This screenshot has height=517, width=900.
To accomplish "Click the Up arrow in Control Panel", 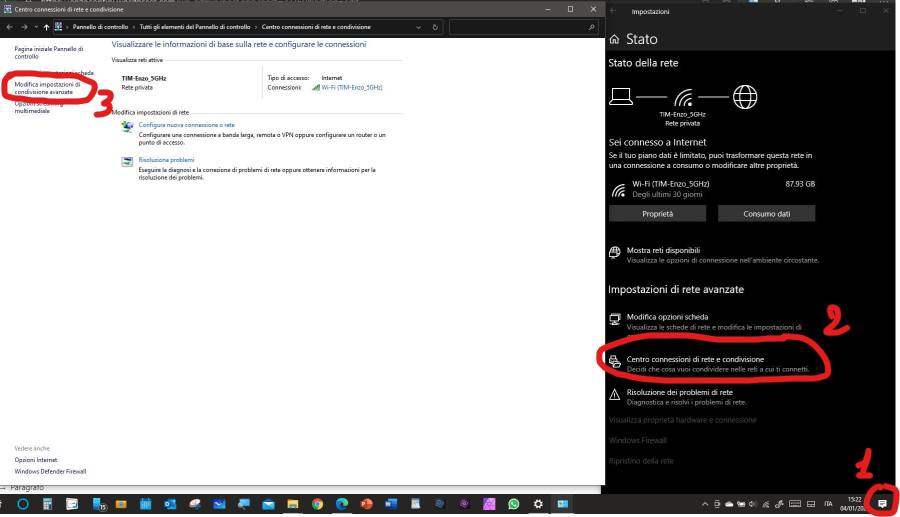I will (46, 26).
